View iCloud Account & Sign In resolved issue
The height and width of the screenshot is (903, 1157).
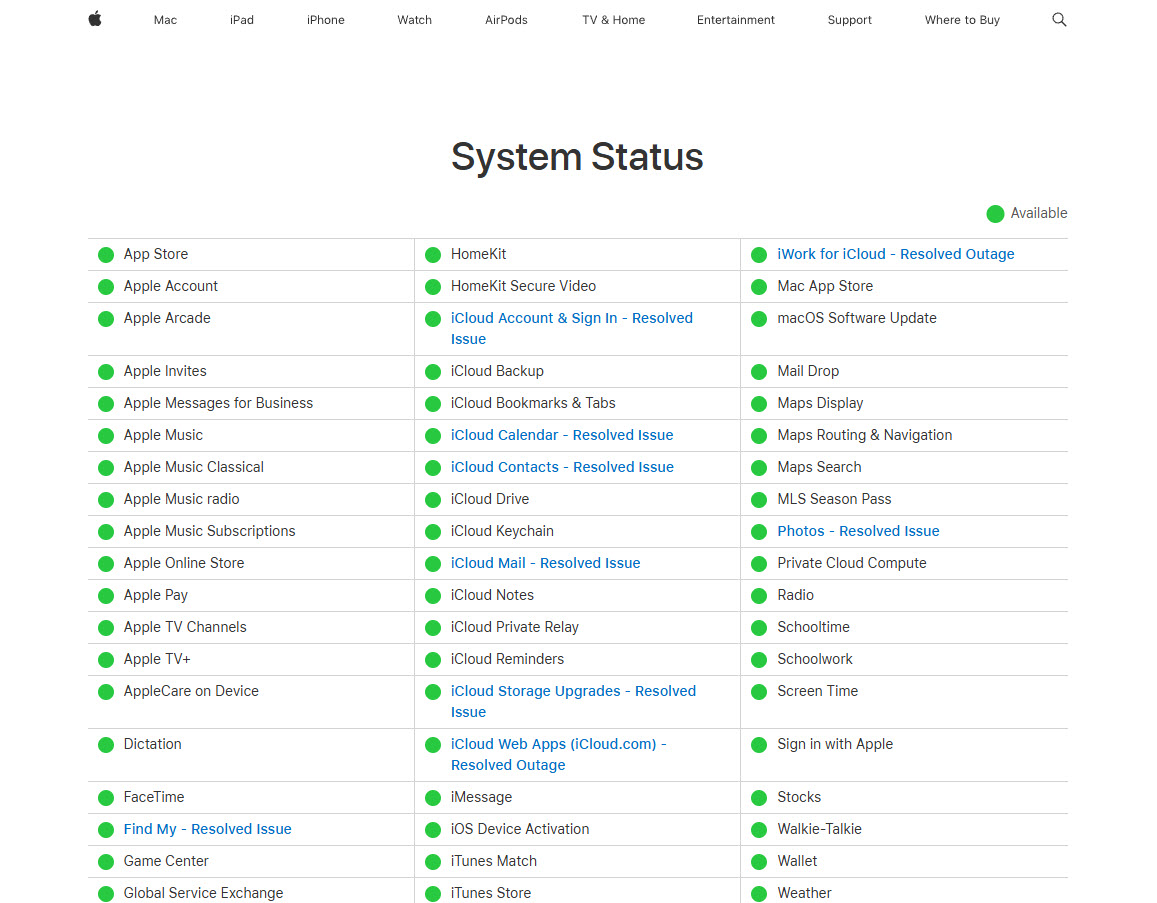click(572, 328)
